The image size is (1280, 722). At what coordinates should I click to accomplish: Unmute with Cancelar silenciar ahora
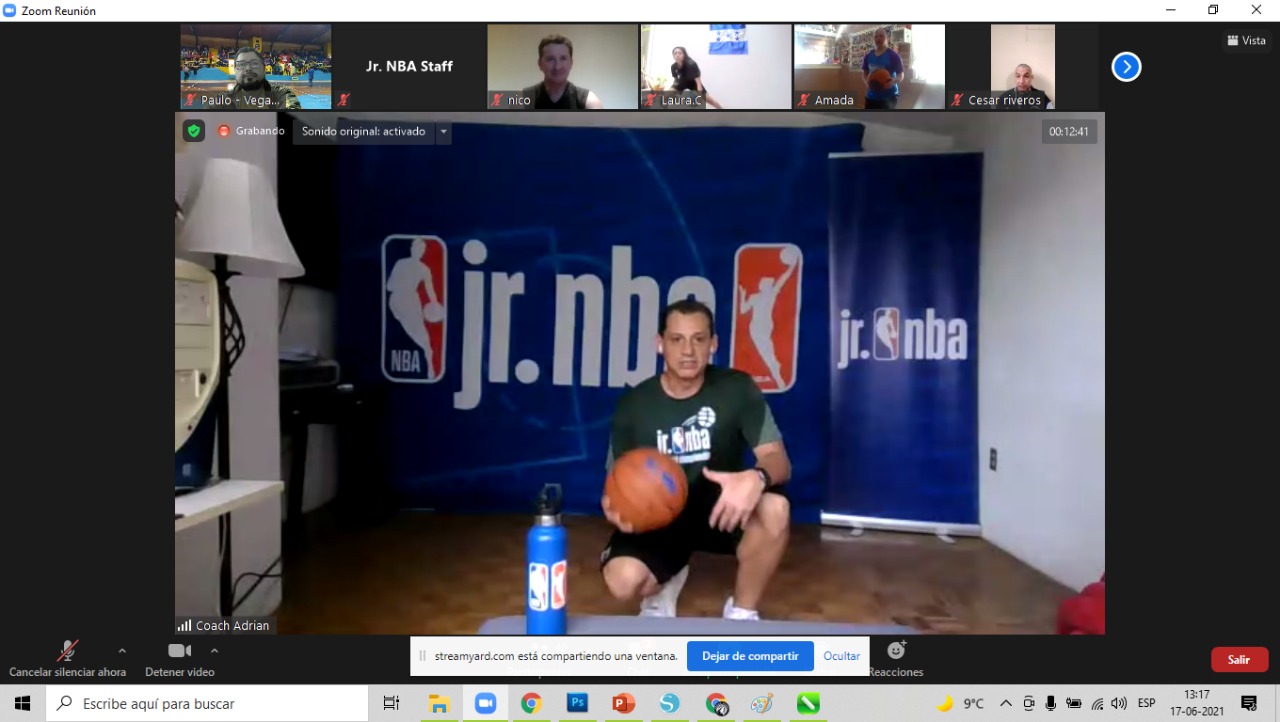click(x=68, y=659)
